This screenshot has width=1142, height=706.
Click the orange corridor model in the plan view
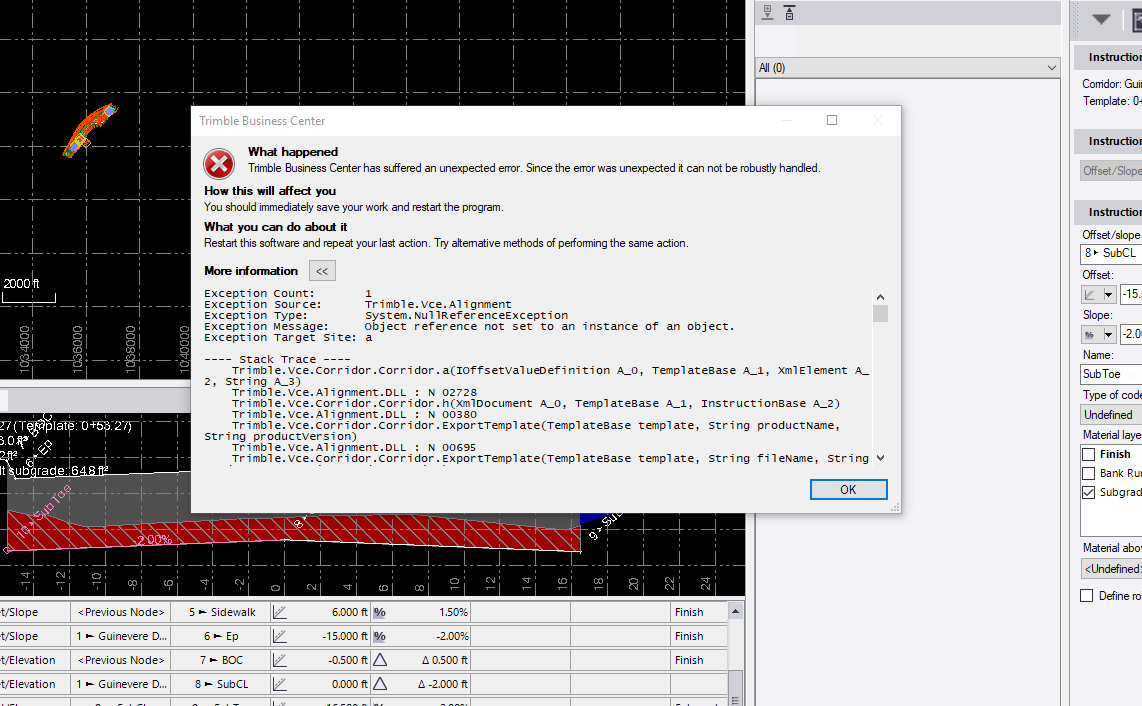(x=90, y=130)
